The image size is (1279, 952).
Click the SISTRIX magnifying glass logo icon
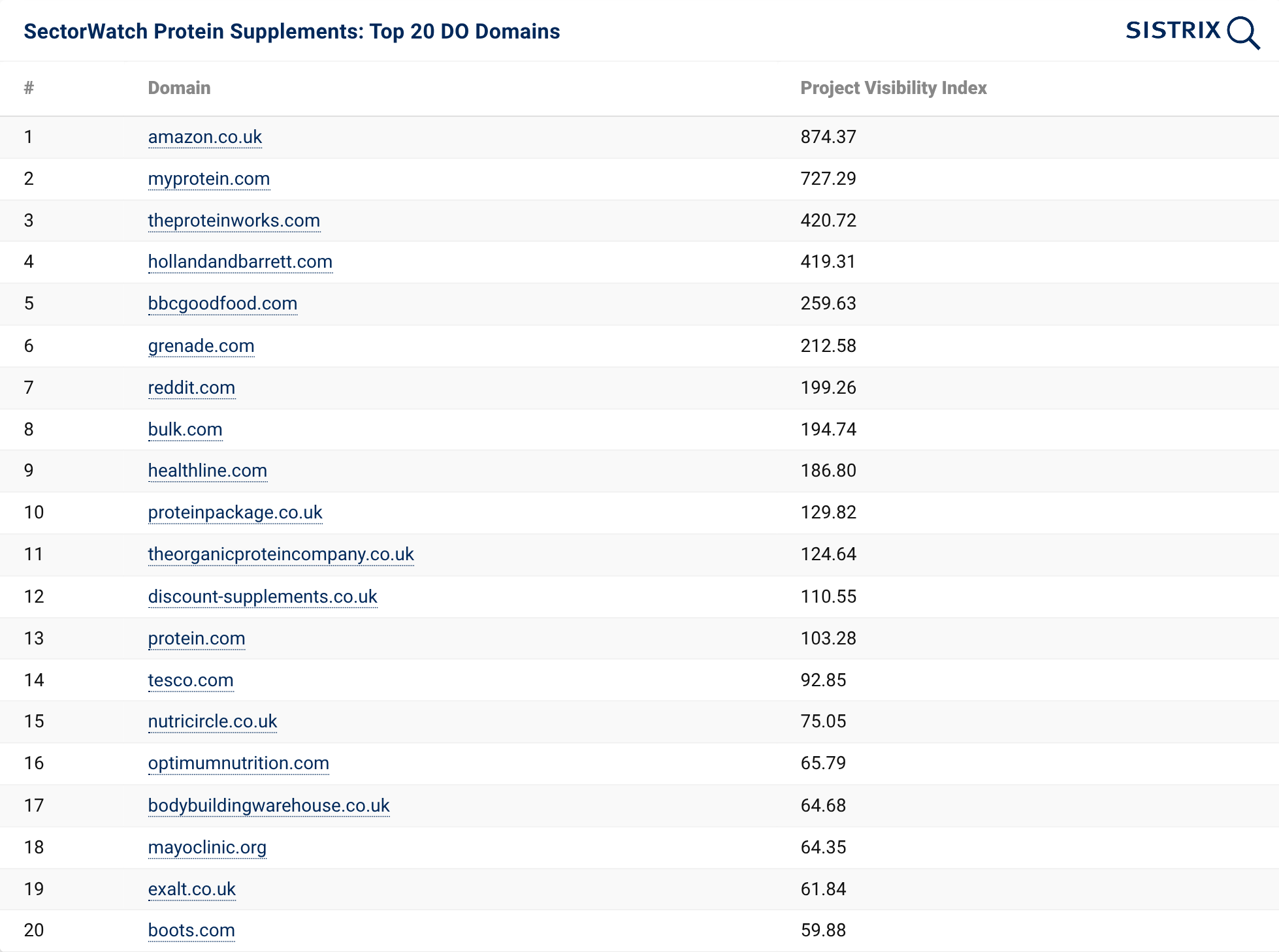click(1242, 33)
